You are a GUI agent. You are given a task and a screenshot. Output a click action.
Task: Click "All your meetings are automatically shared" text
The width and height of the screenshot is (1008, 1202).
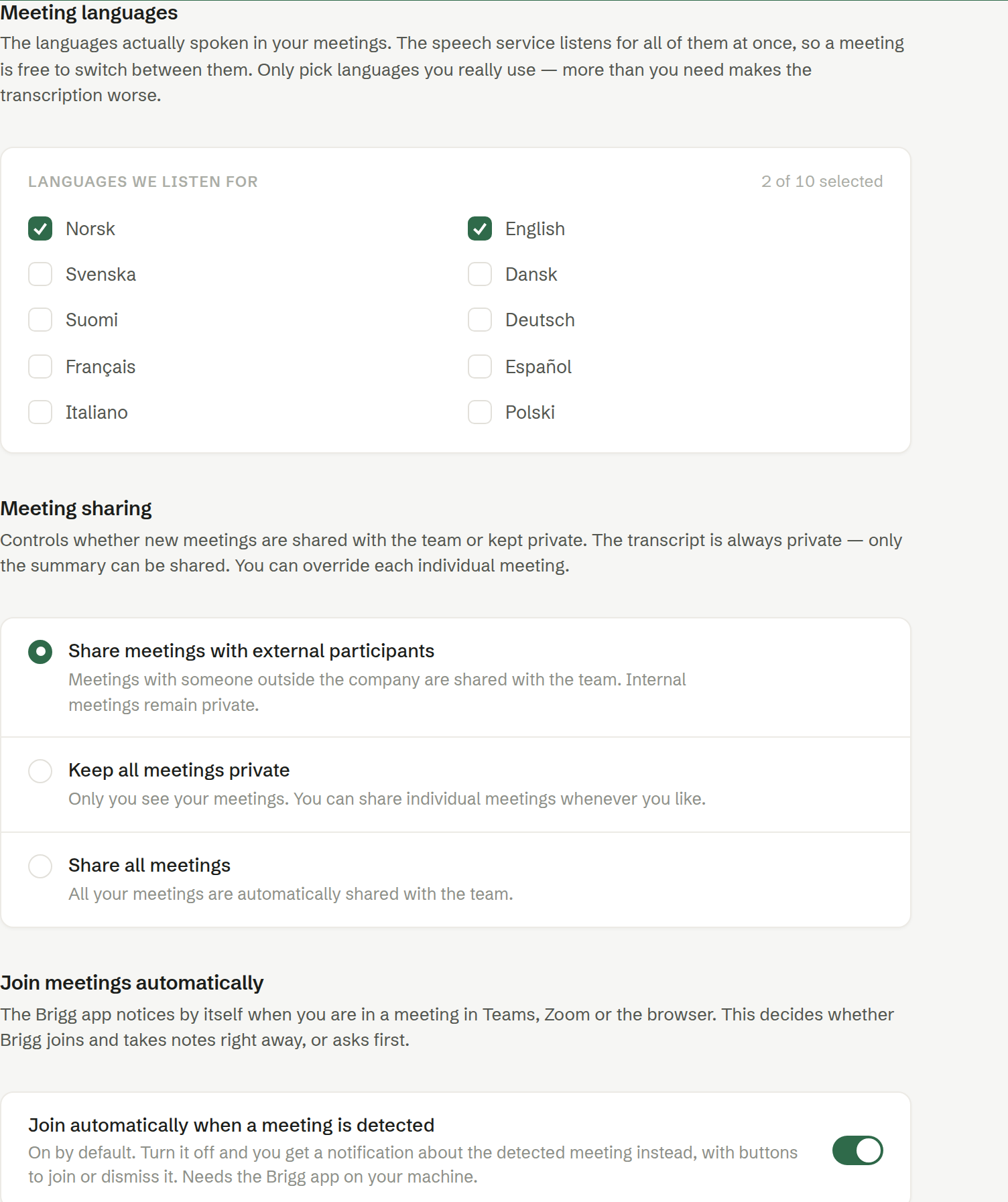[x=291, y=894]
